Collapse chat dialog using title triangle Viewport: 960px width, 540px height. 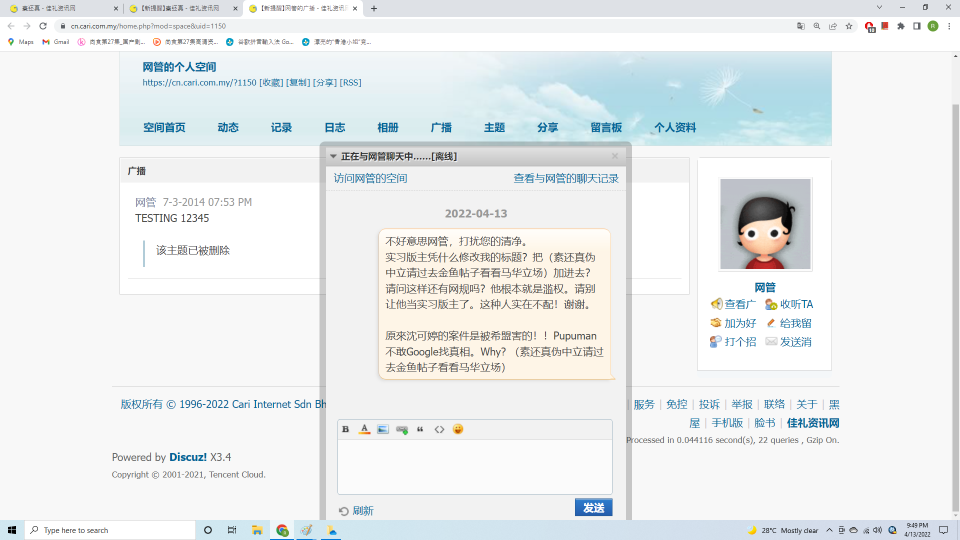click(x=333, y=157)
